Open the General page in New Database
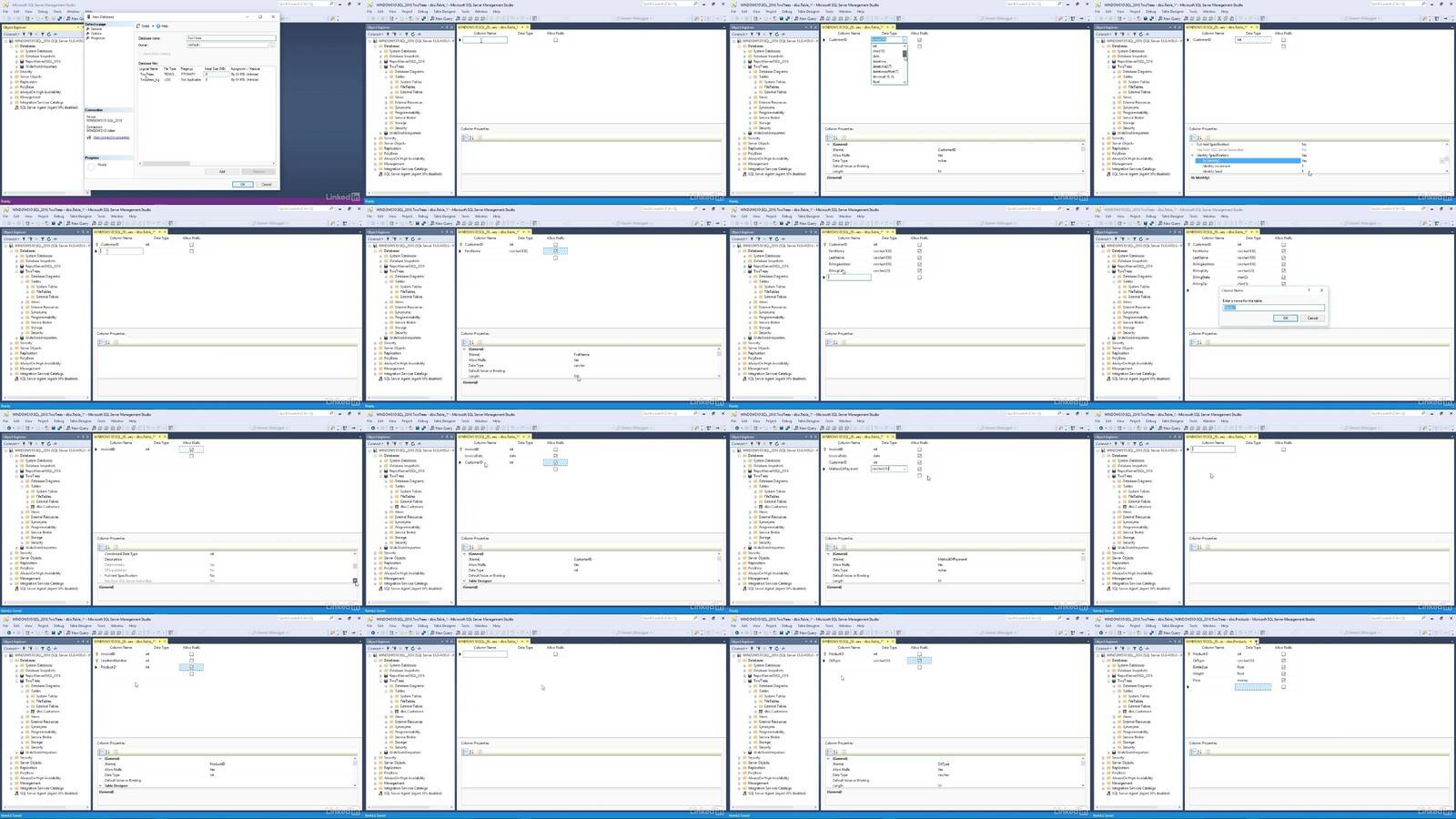This screenshot has height=819, width=1456. [x=96, y=29]
